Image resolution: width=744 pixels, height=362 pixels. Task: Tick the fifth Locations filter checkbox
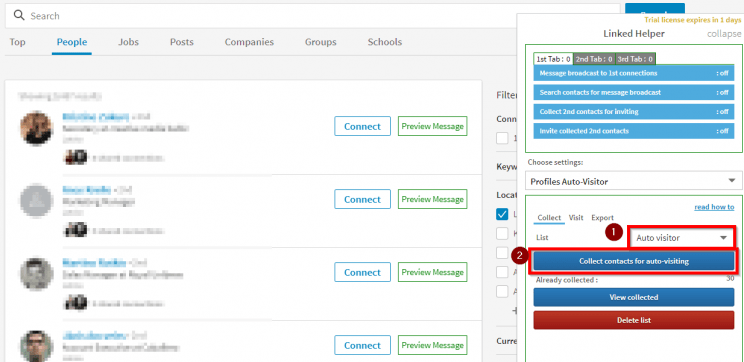[502, 291]
